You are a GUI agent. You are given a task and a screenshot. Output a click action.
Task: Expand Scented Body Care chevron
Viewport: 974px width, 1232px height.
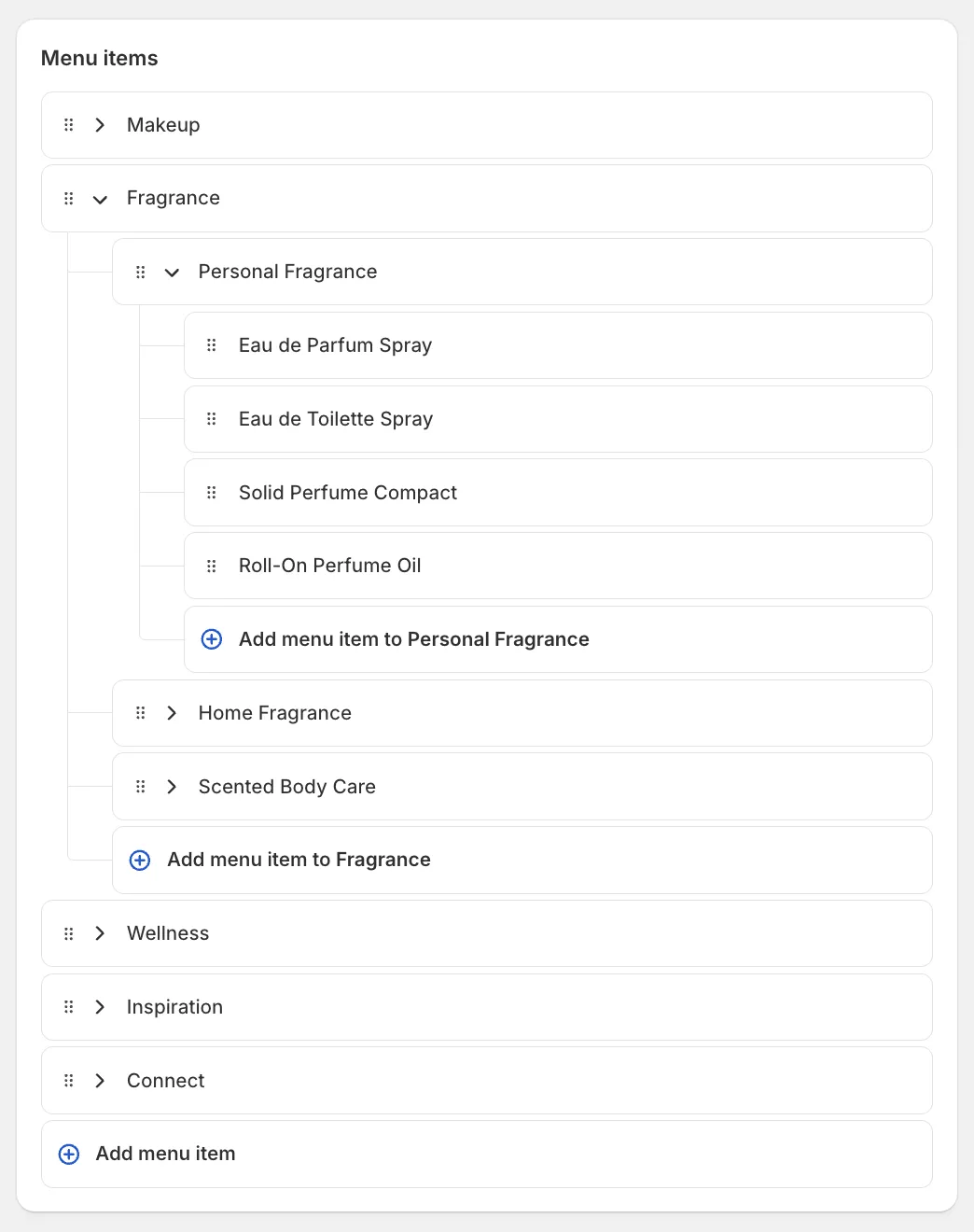click(x=172, y=787)
